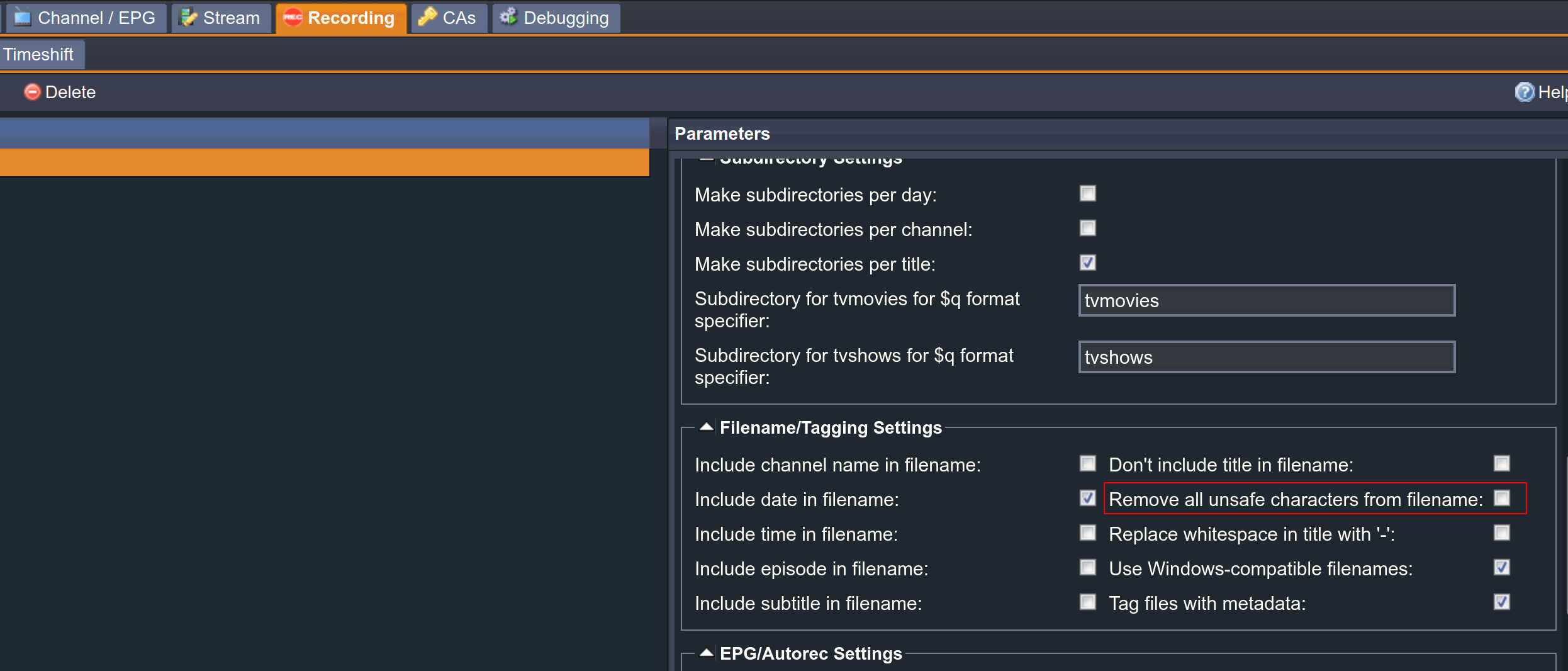
Task: Select the orange highlighted profile row
Action: [x=324, y=162]
